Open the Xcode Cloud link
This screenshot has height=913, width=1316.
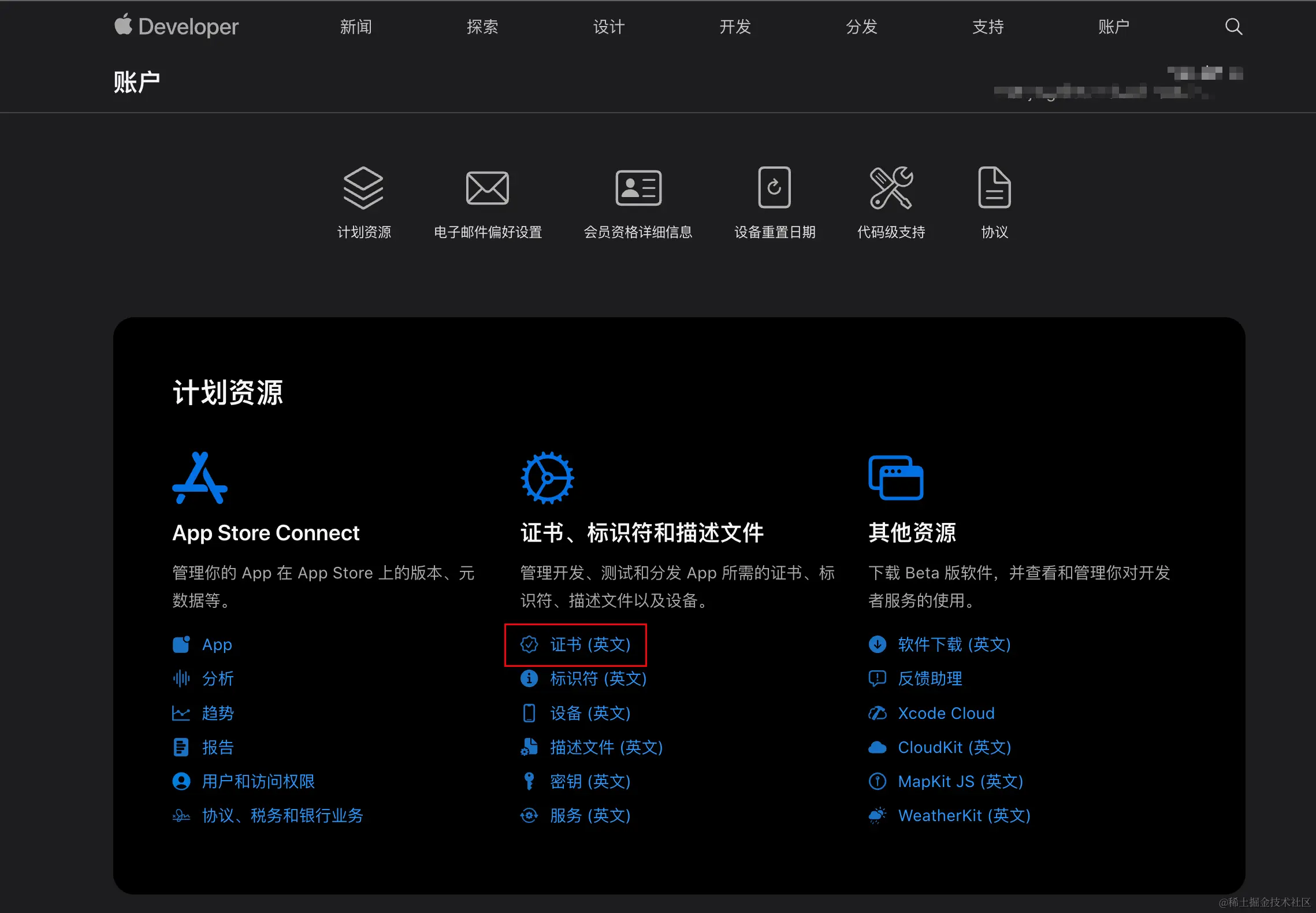click(x=946, y=713)
